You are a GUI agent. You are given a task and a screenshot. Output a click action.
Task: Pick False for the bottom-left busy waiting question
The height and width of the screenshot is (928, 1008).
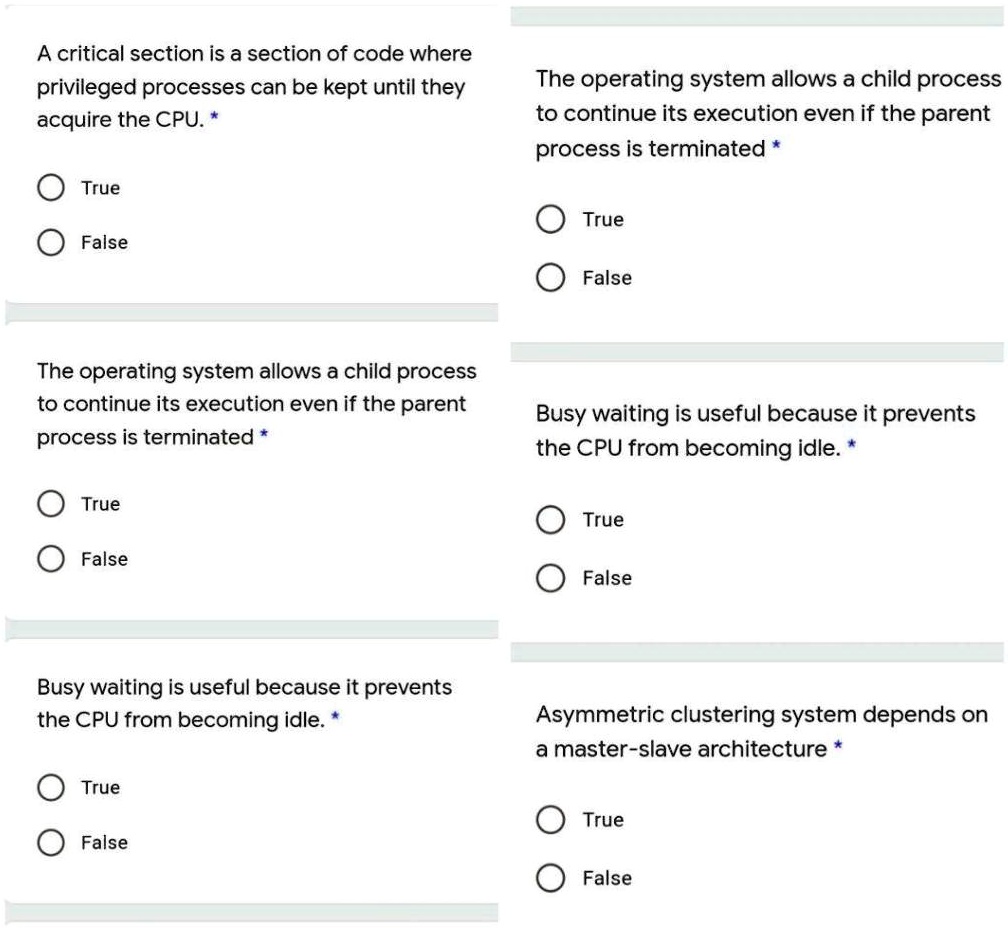point(50,842)
